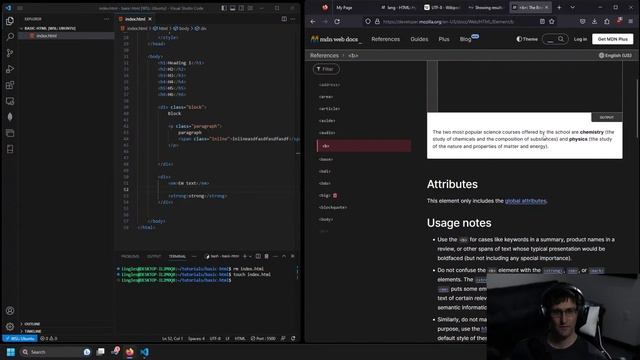Open the list all tabs dropdown in Firefox

[x=572, y=7]
